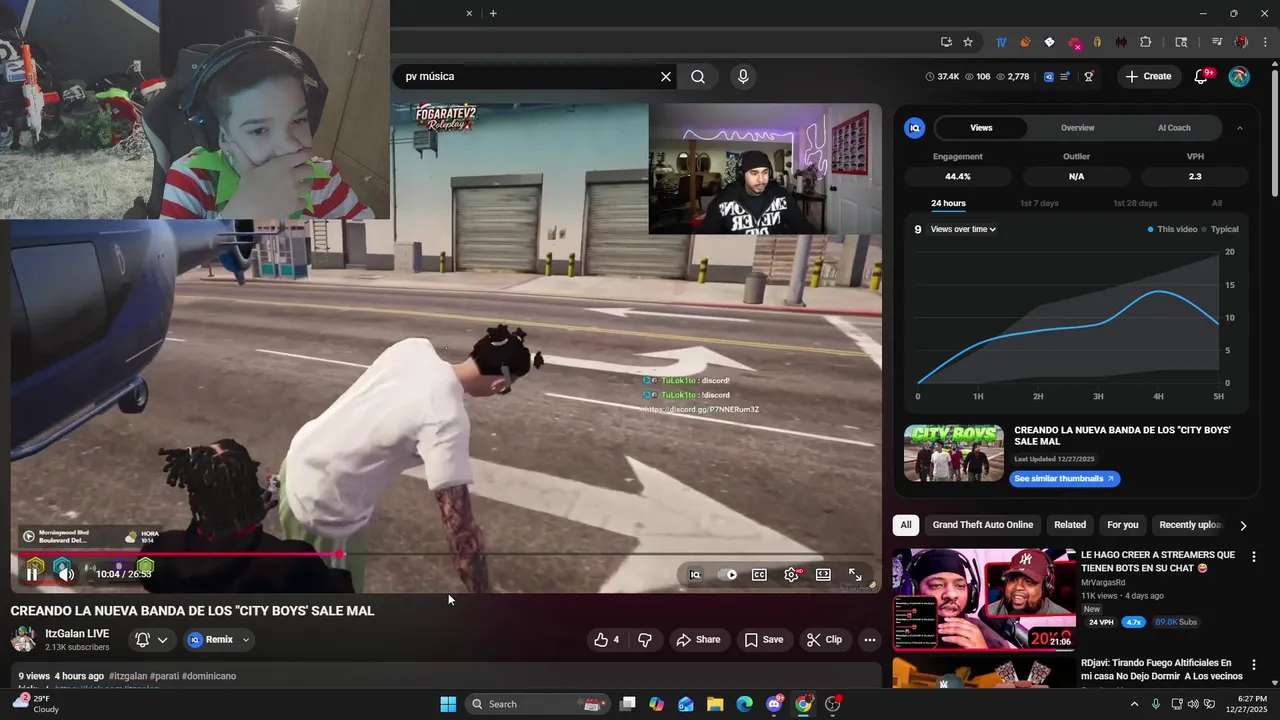Open notification bell dropdown for channel
The width and height of the screenshot is (1280, 720).
152,640
